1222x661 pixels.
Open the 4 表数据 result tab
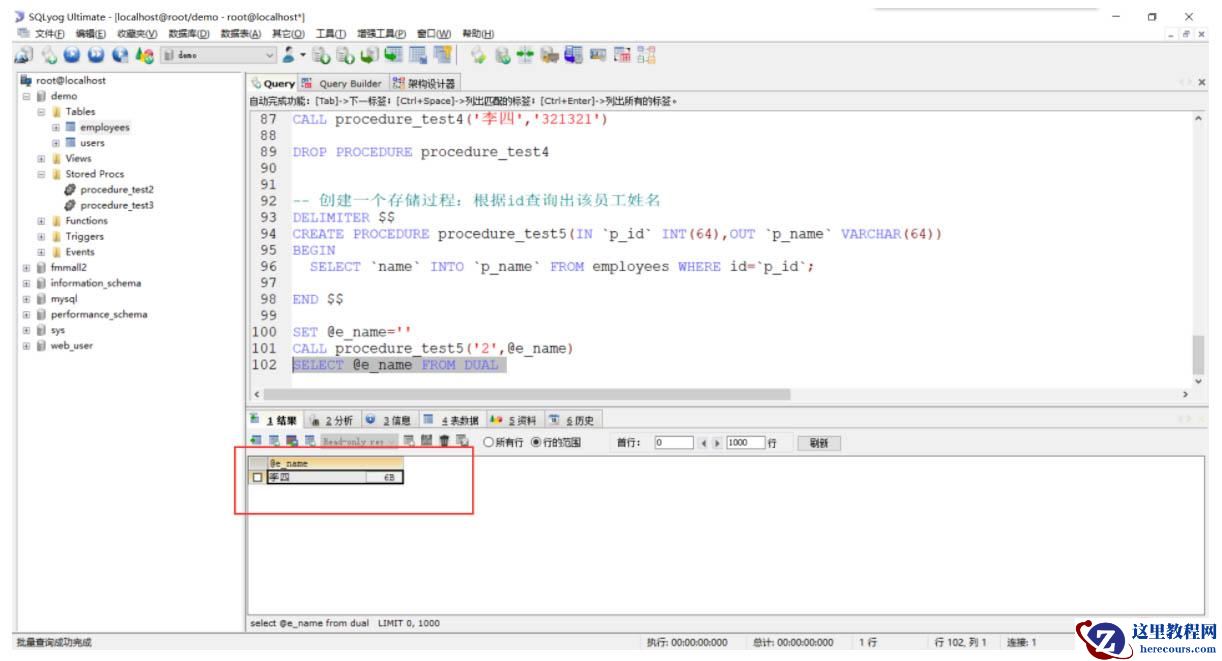click(451, 420)
